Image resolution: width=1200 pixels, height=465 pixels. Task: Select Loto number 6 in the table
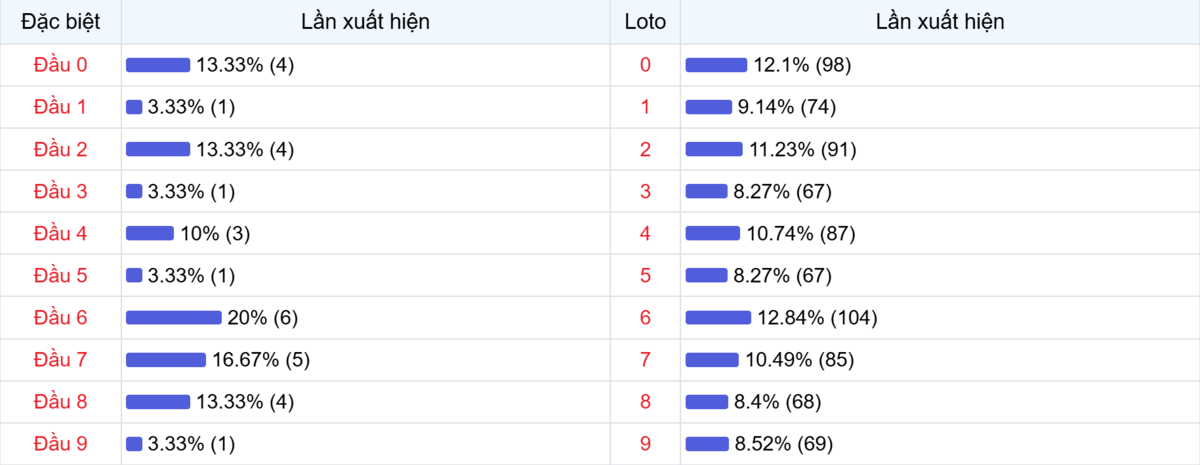pos(645,318)
